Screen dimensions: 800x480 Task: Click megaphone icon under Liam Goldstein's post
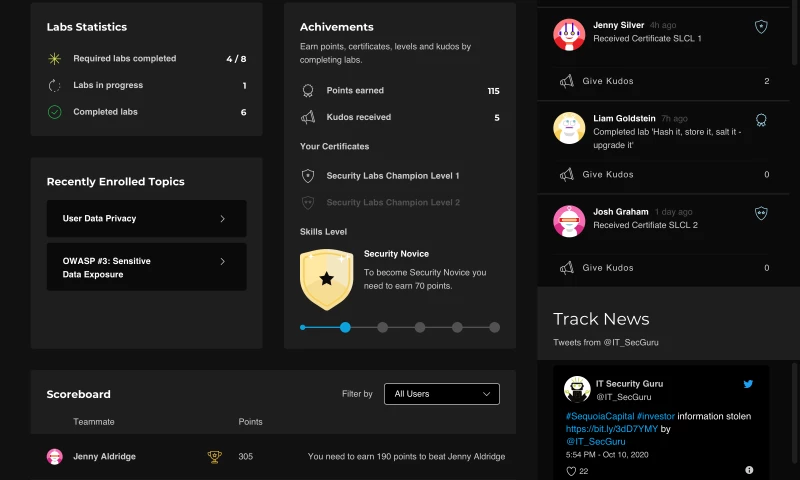[x=566, y=174]
